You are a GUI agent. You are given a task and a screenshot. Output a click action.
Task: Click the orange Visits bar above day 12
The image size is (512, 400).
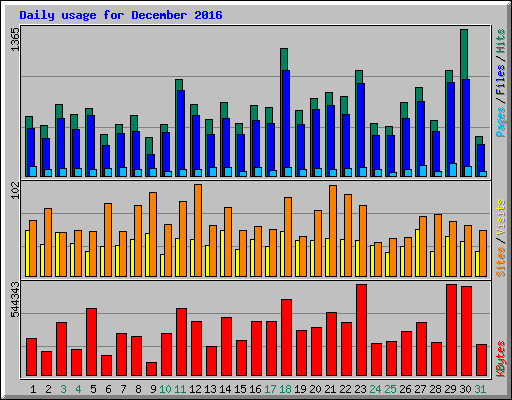[x=198, y=230]
